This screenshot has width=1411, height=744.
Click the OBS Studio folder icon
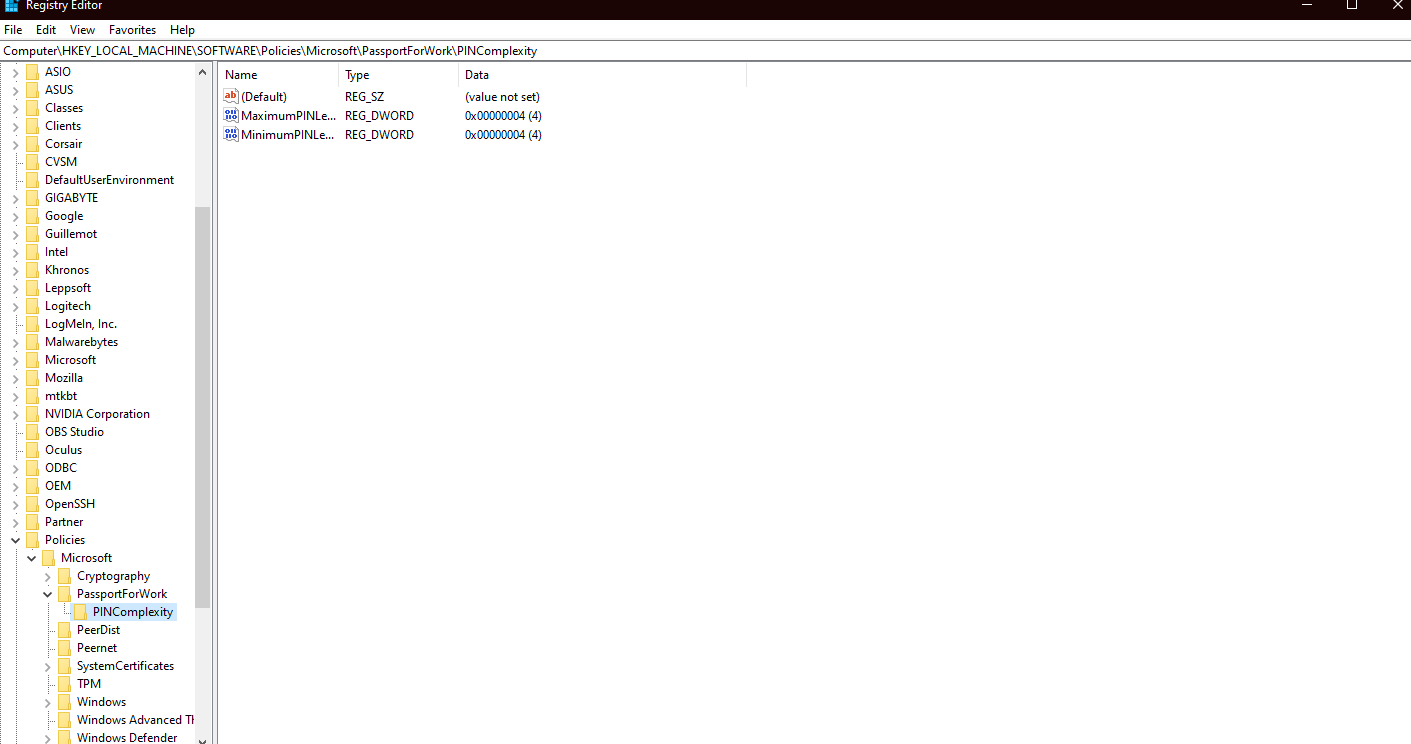[33, 432]
